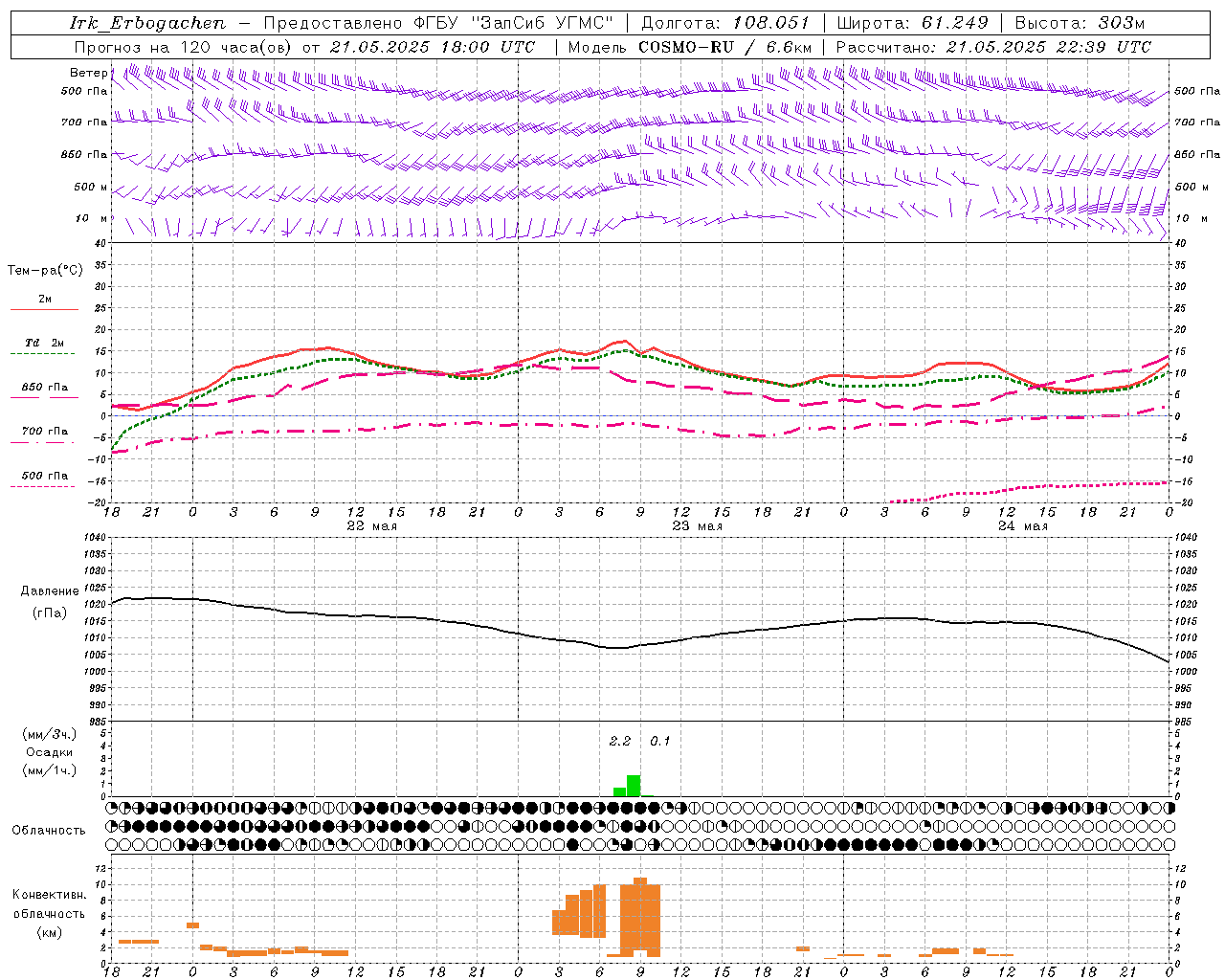The image size is (1225, 980).
Task: Select the (мм/1ч.) precipitation unit label
Action: [49, 771]
